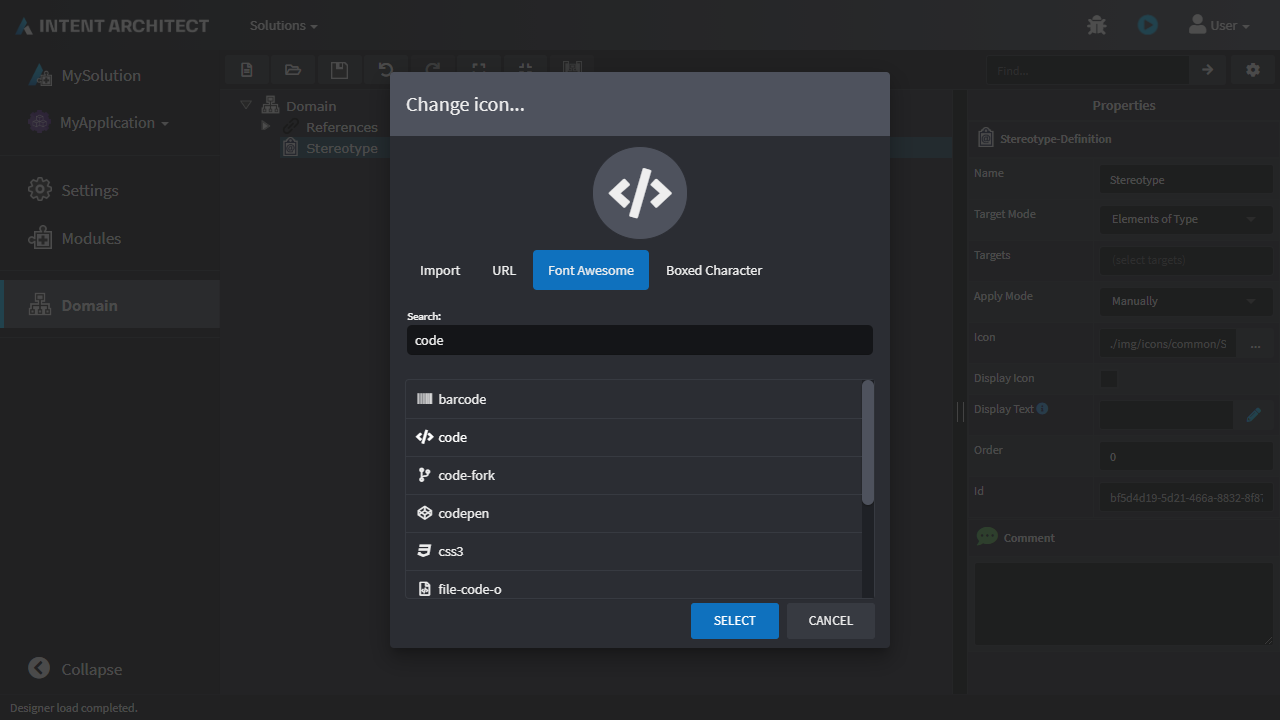1280x720 pixels.
Task: Open the User account dropdown
Action: [x=1219, y=25]
